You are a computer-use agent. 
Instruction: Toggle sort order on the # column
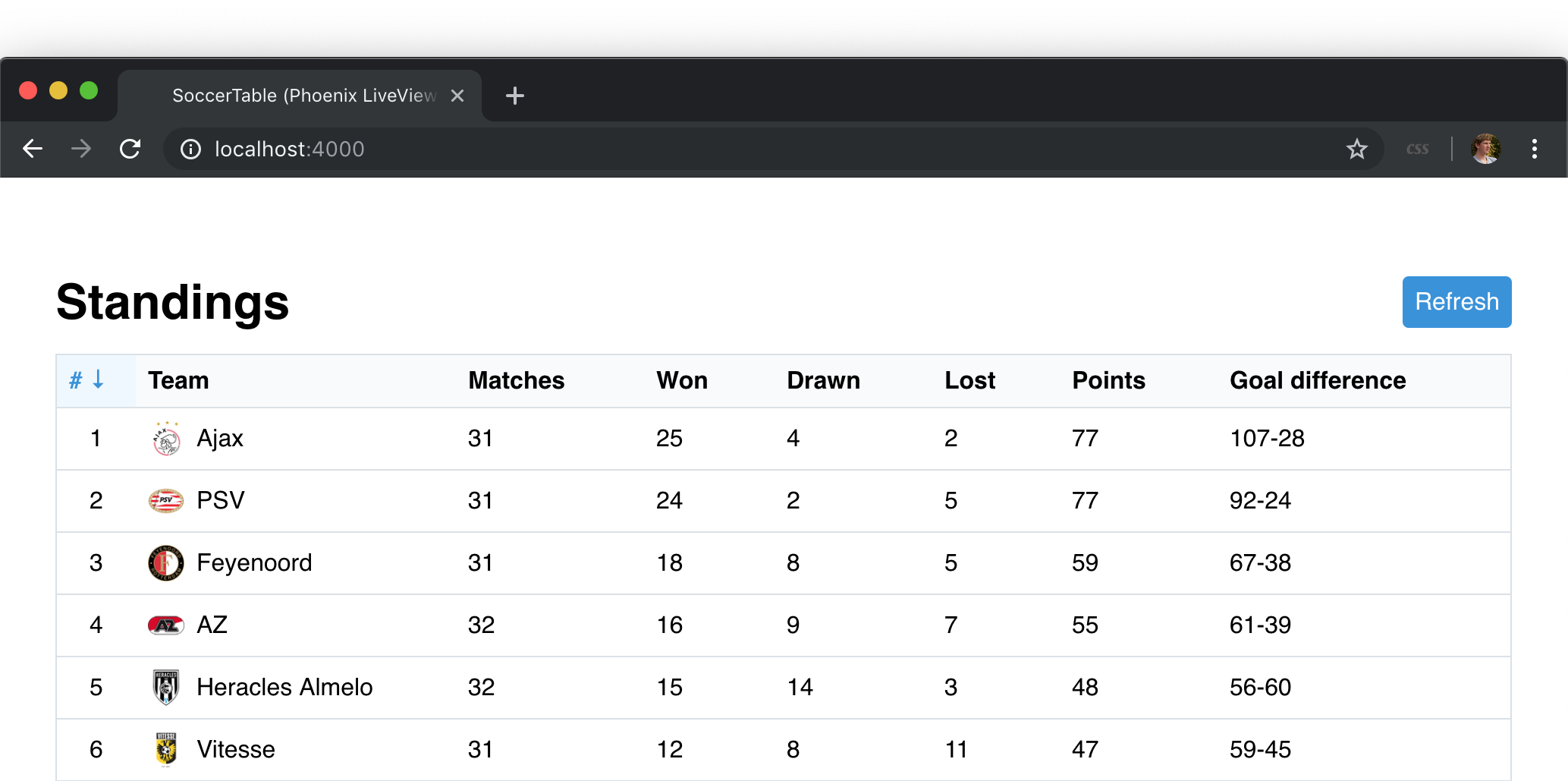point(86,379)
